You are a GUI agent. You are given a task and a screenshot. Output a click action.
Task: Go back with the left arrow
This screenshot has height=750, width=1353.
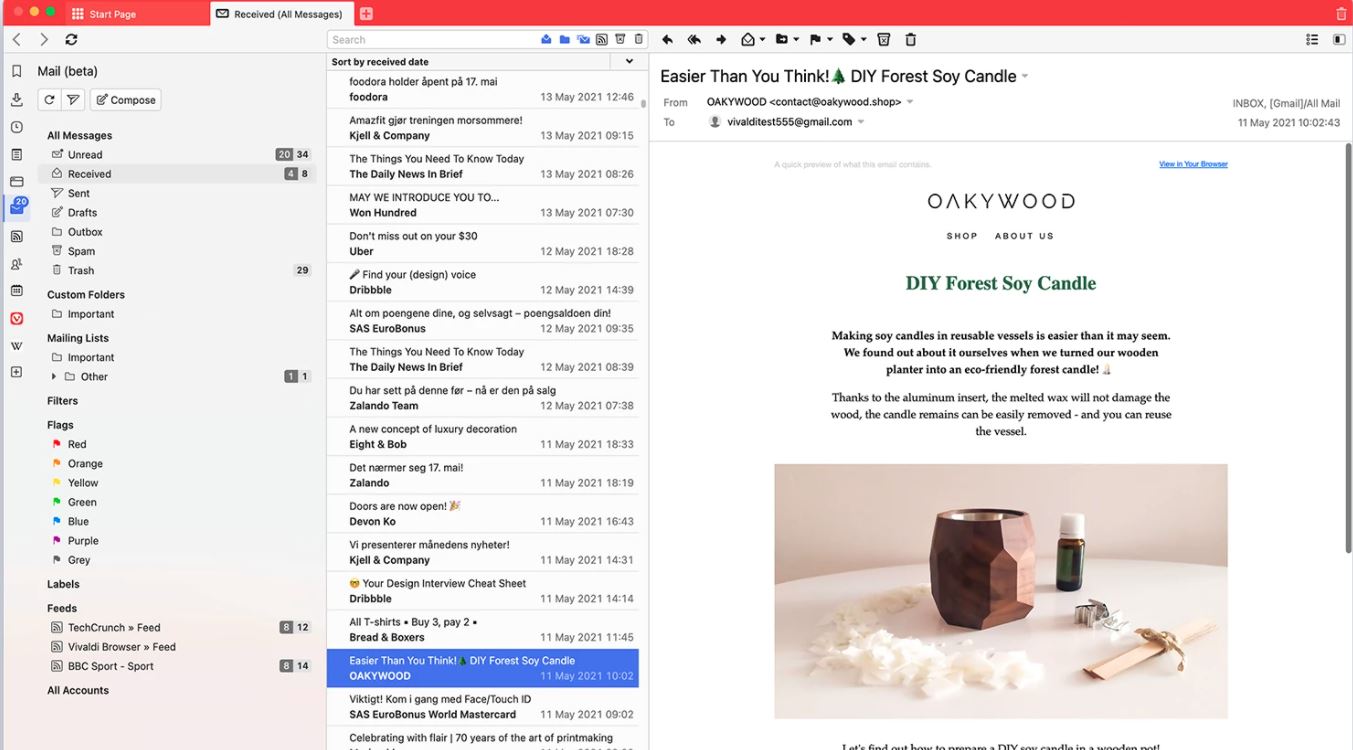[x=17, y=40]
